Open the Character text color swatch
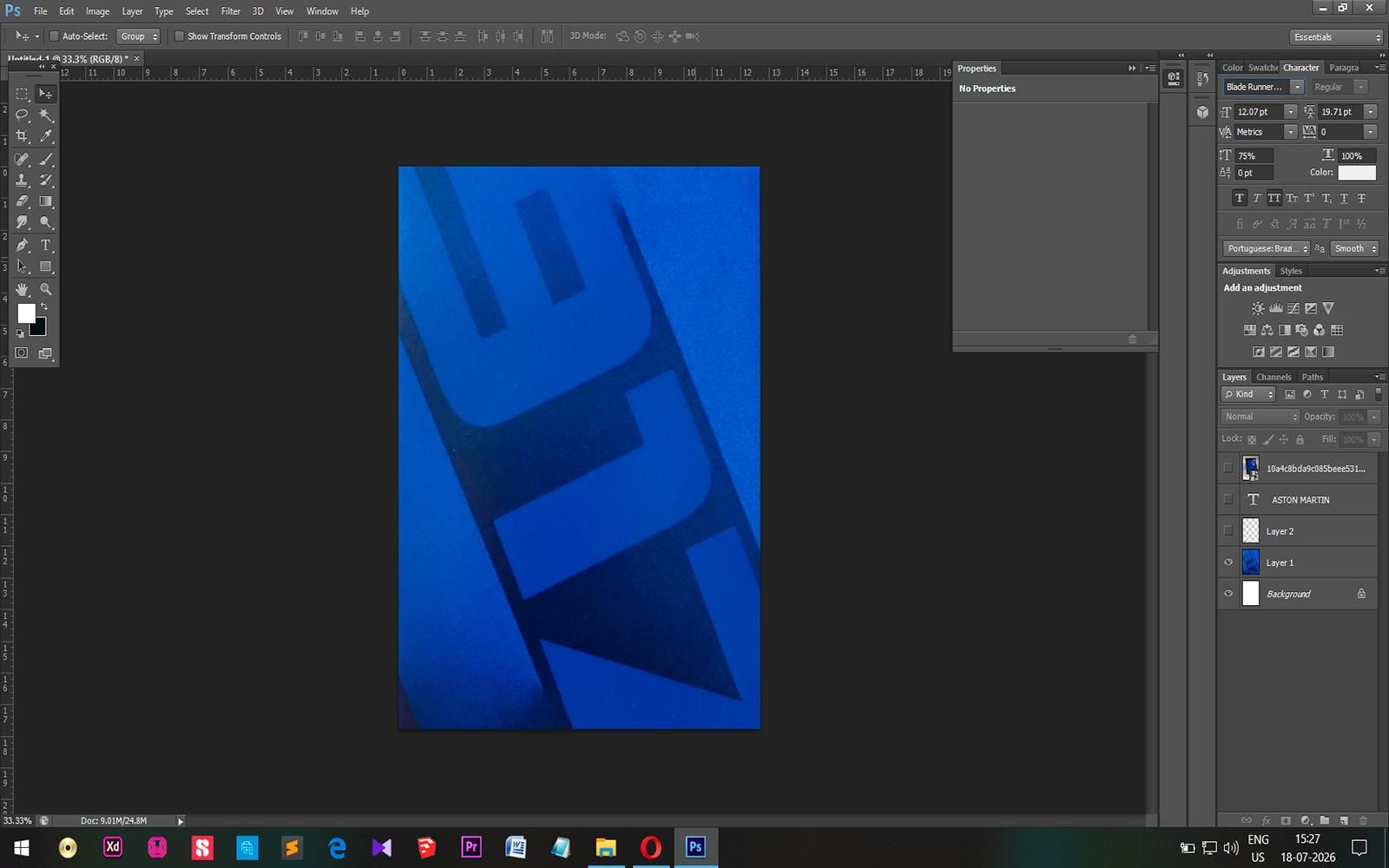The image size is (1389, 868). (x=1357, y=173)
